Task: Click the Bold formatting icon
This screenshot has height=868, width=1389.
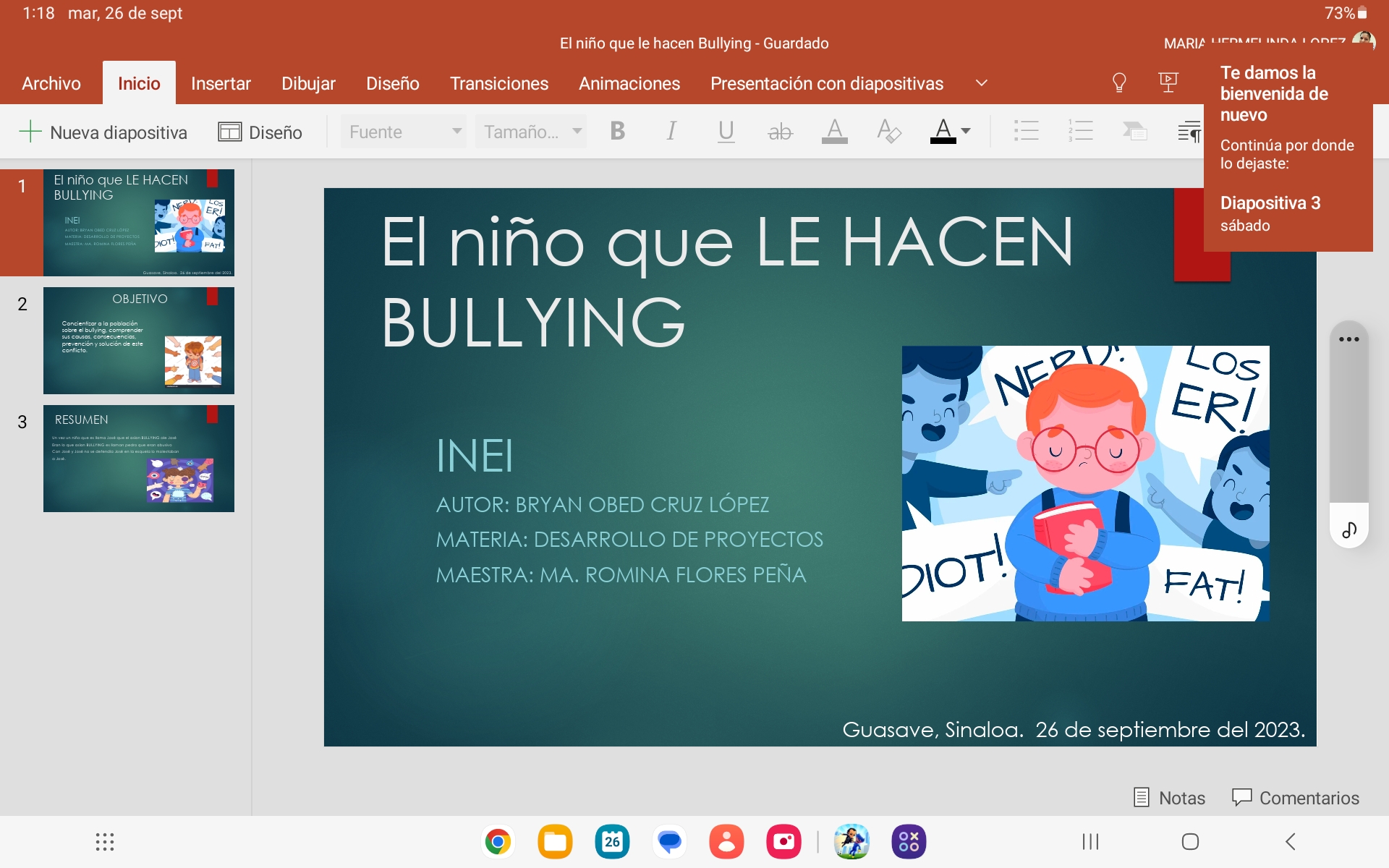Action: pyautogui.click(x=617, y=132)
